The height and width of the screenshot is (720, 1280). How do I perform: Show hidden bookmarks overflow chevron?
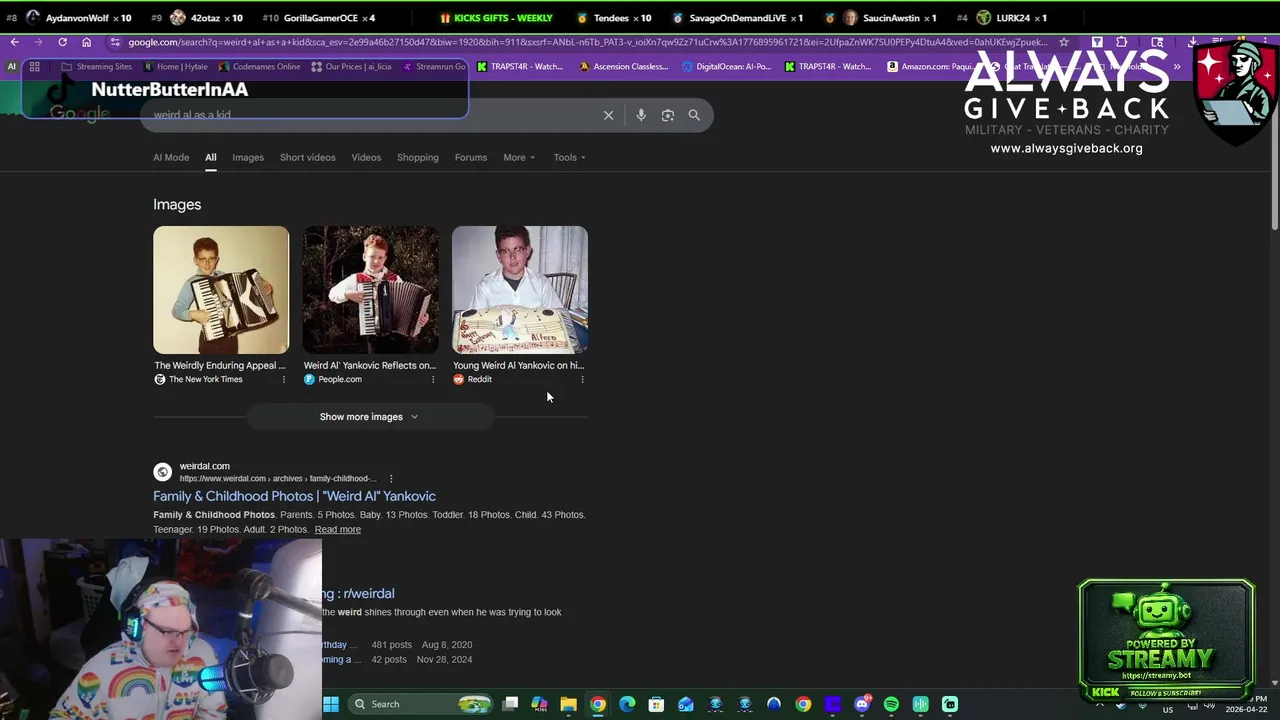click(1177, 67)
